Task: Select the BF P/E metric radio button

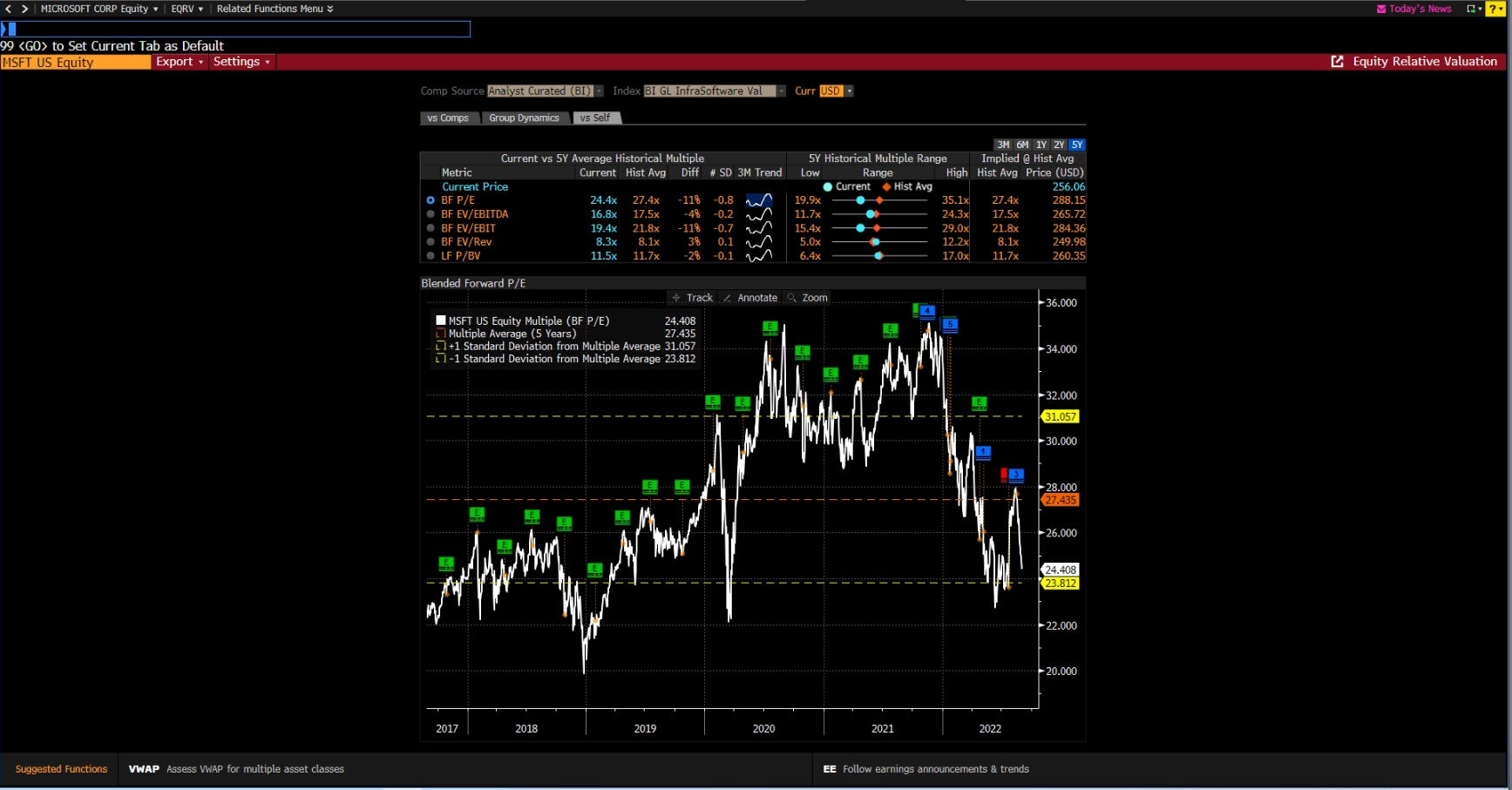Action: [x=431, y=200]
